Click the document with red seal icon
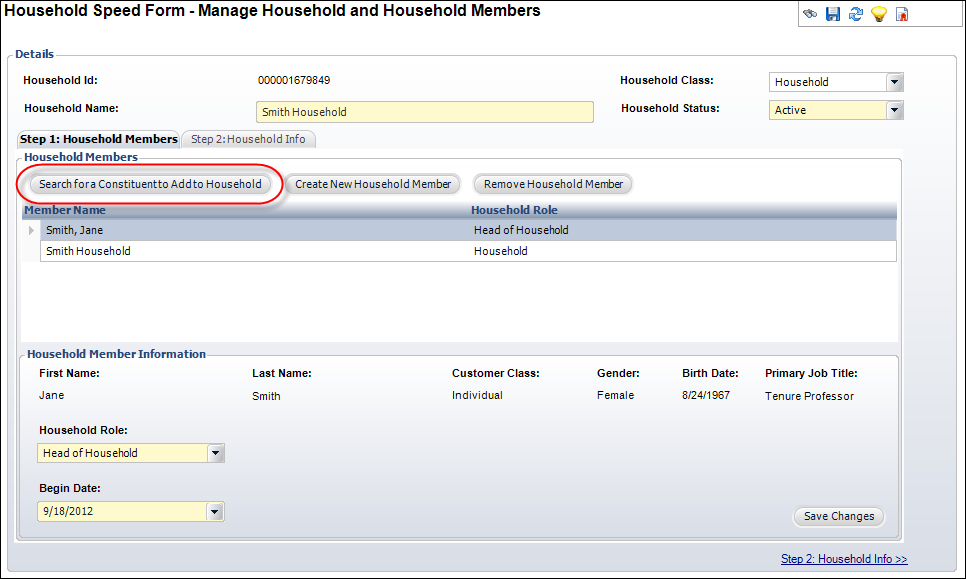 tap(902, 14)
